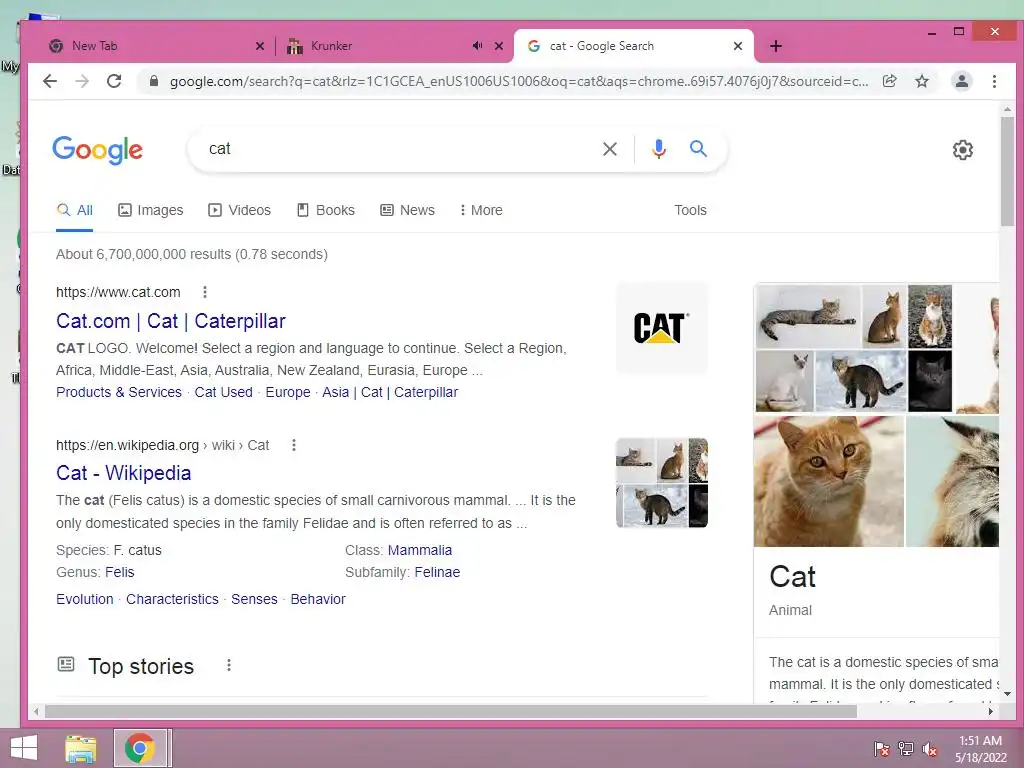Viewport: 1024px width, 768px height.
Task: Follow the Felis genus link
Action: (x=120, y=572)
